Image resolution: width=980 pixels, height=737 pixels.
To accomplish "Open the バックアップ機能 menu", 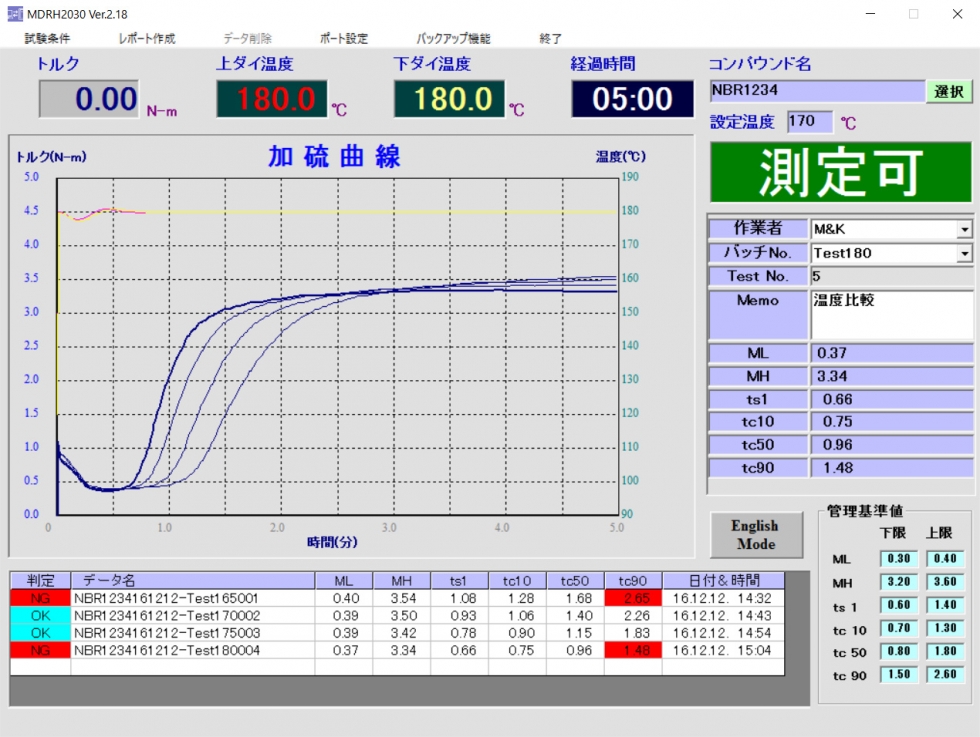I will (x=453, y=39).
